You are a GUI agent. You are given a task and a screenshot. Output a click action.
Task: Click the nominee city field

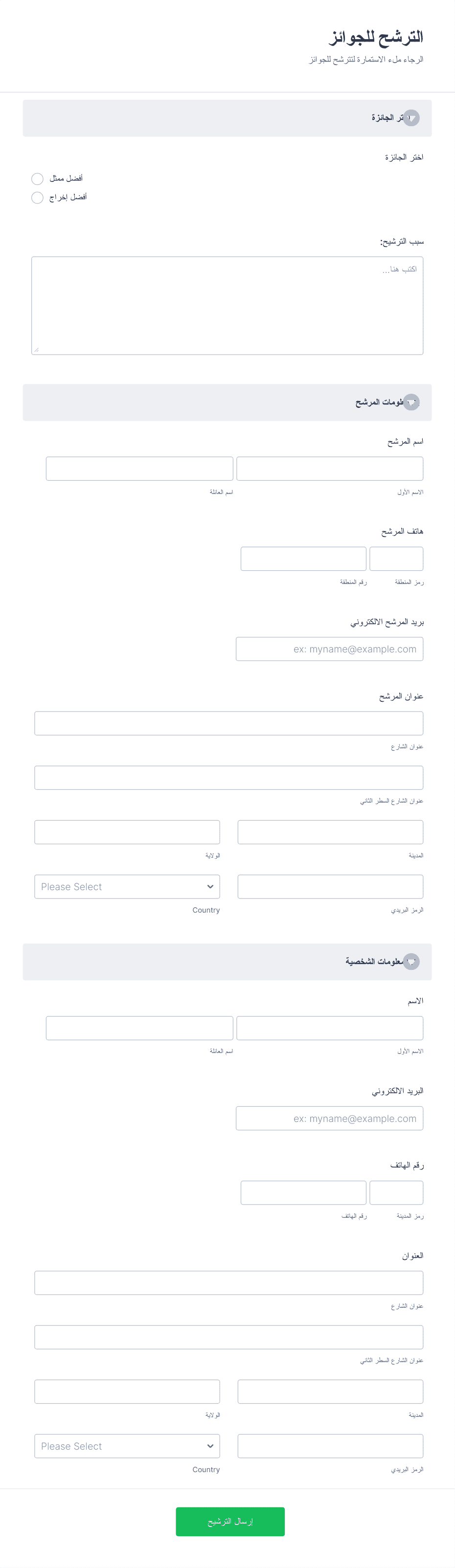click(x=331, y=832)
